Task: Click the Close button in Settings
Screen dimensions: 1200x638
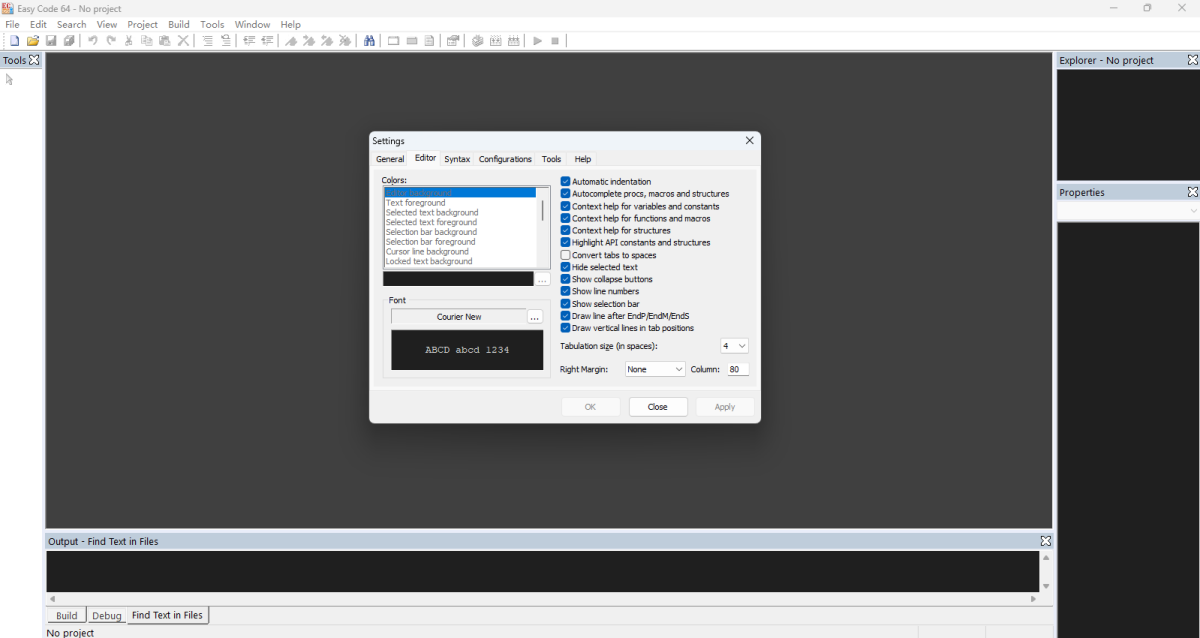Action: pos(657,407)
